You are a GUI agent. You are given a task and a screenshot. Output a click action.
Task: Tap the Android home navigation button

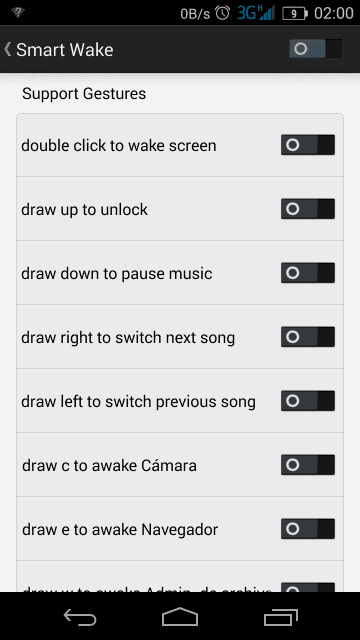tap(180, 616)
